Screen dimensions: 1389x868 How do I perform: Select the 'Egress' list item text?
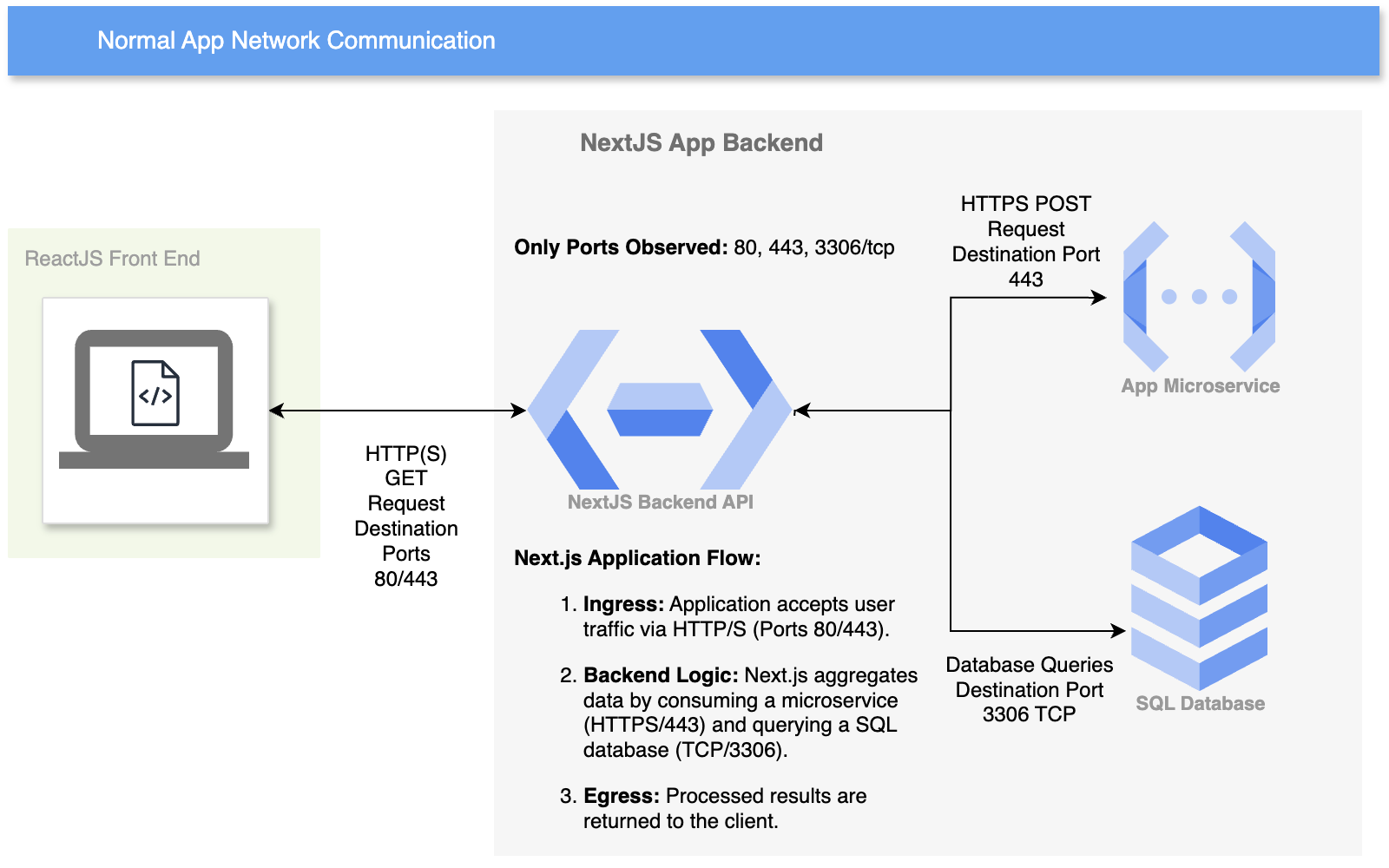724,808
